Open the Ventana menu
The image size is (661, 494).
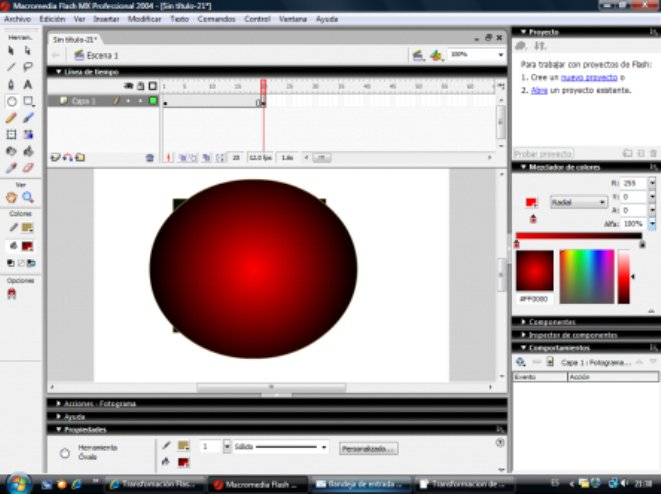coord(293,19)
